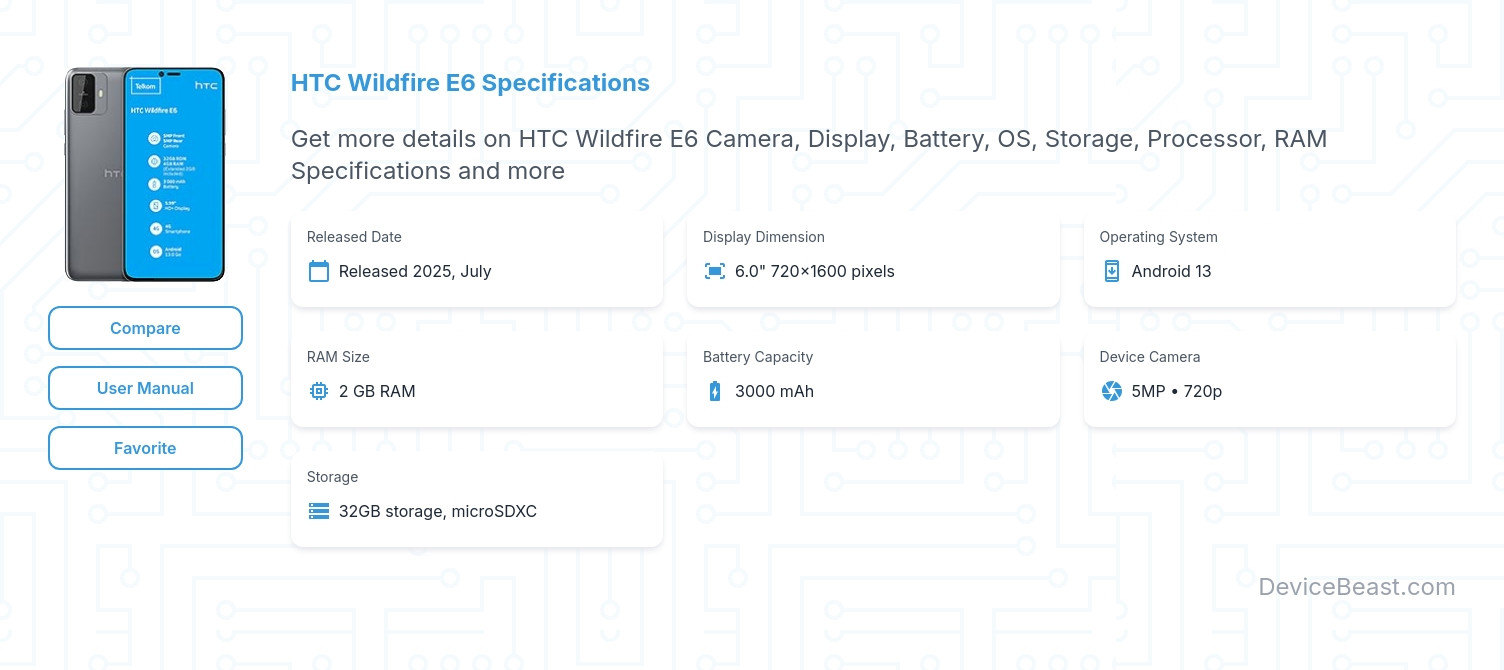Click the calendar icon beside Released Date

coord(319,271)
